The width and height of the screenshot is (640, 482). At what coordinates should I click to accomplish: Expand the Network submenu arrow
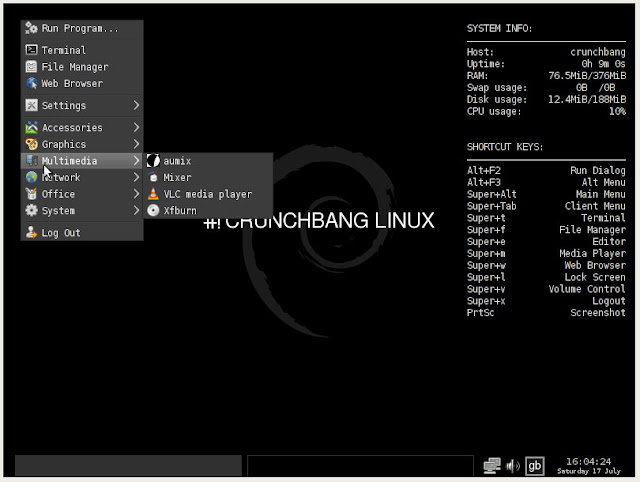point(136,177)
